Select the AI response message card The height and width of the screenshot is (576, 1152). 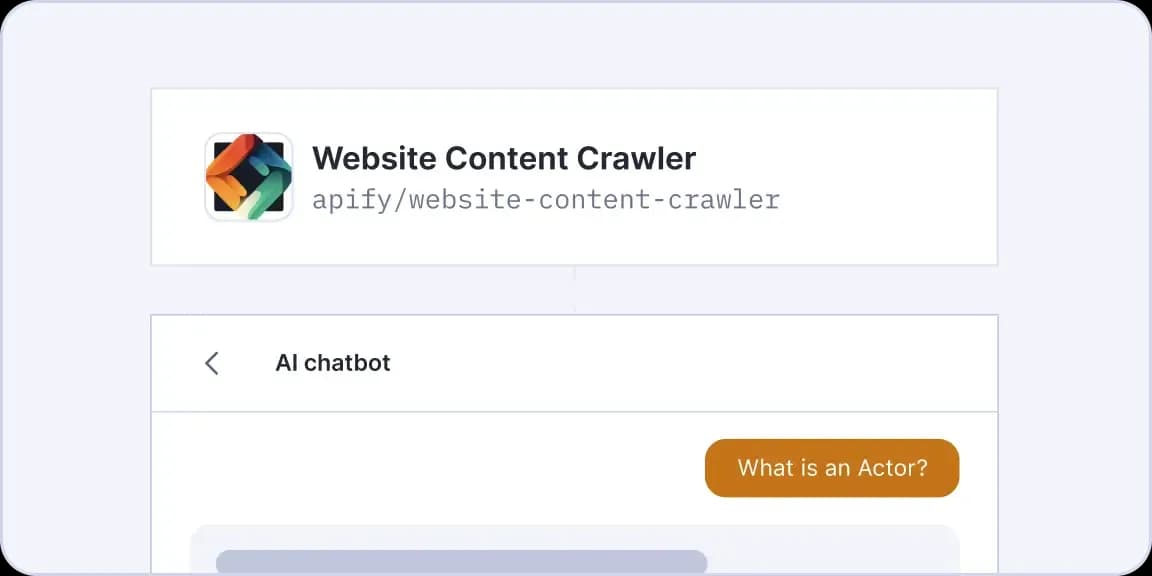pyautogui.click(x=575, y=550)
